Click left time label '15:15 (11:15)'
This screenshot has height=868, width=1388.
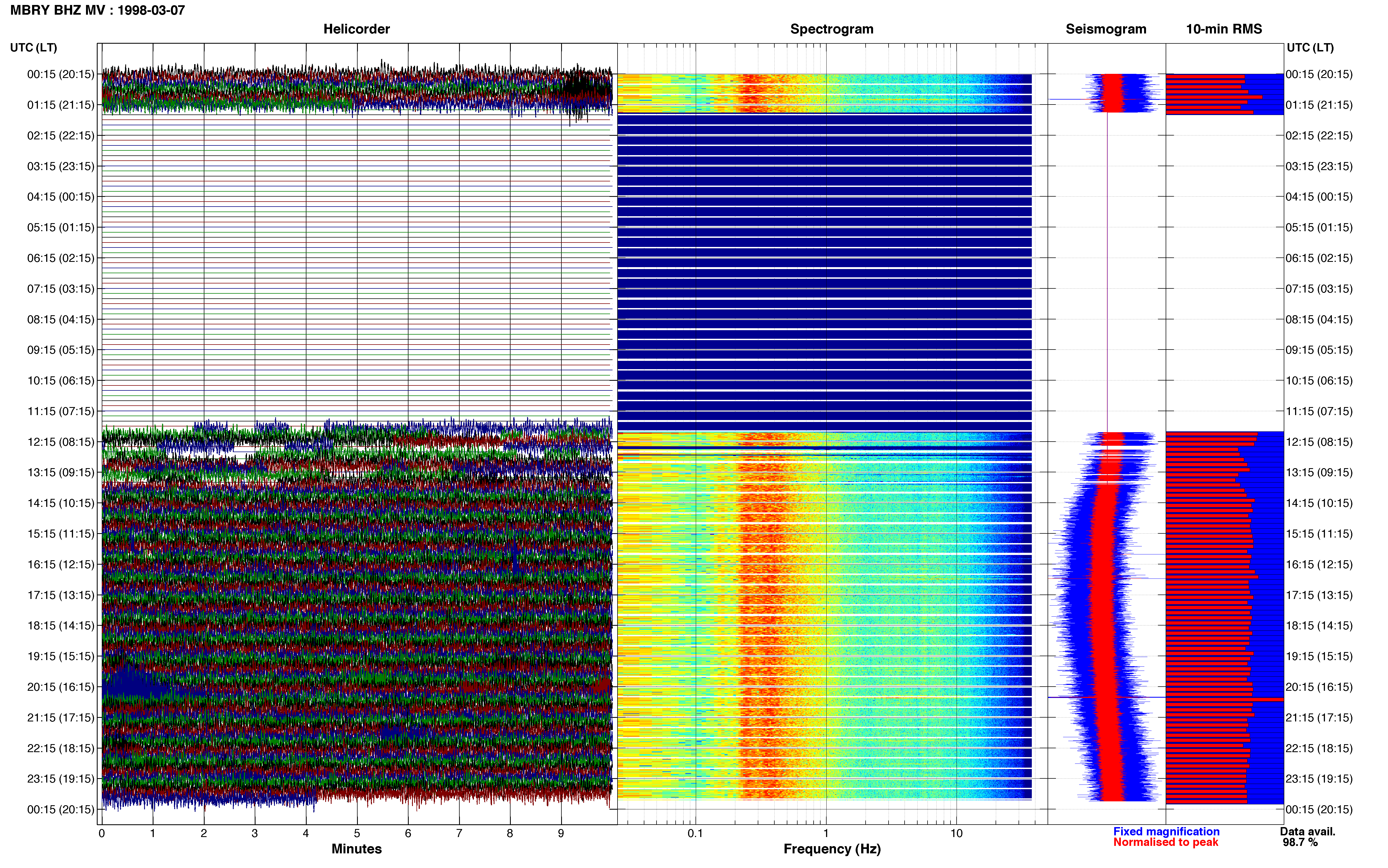point(61,534)
